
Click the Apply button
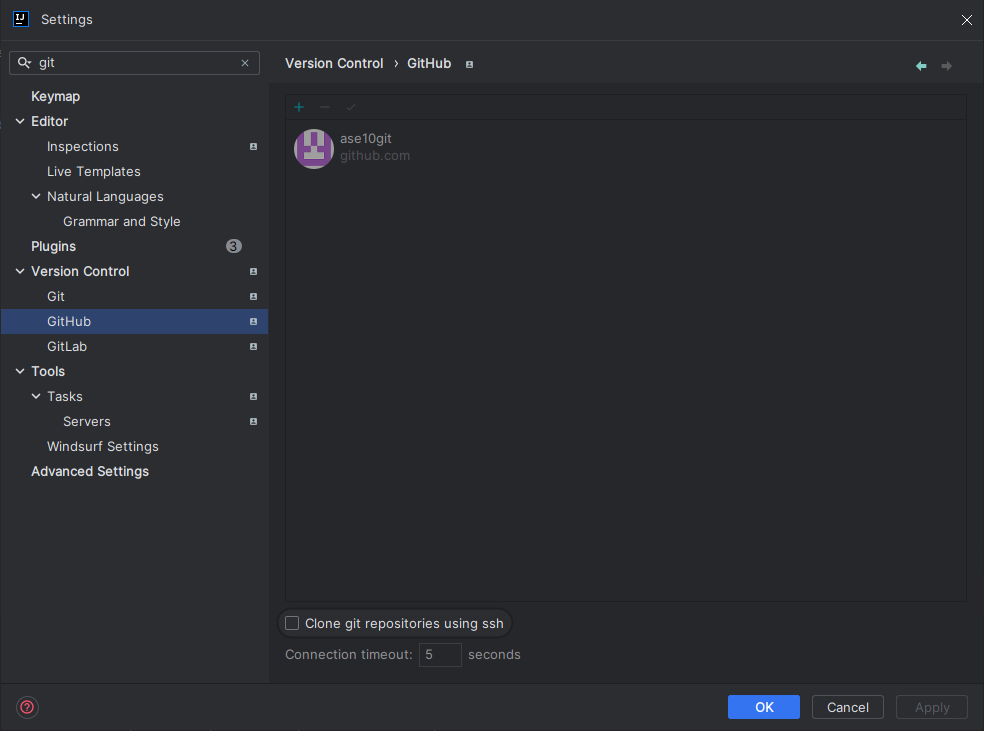932,707
